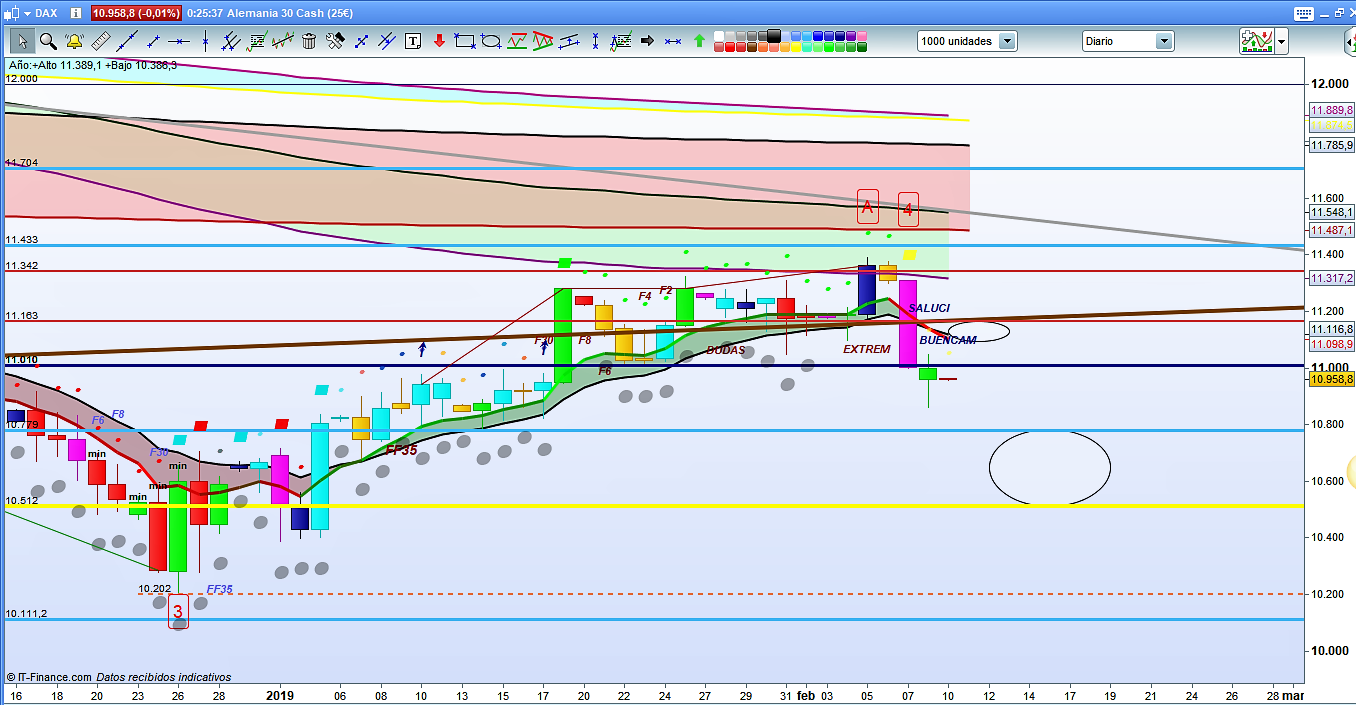
Task: Select the text annotation tool
Action: tap(413, 41)
